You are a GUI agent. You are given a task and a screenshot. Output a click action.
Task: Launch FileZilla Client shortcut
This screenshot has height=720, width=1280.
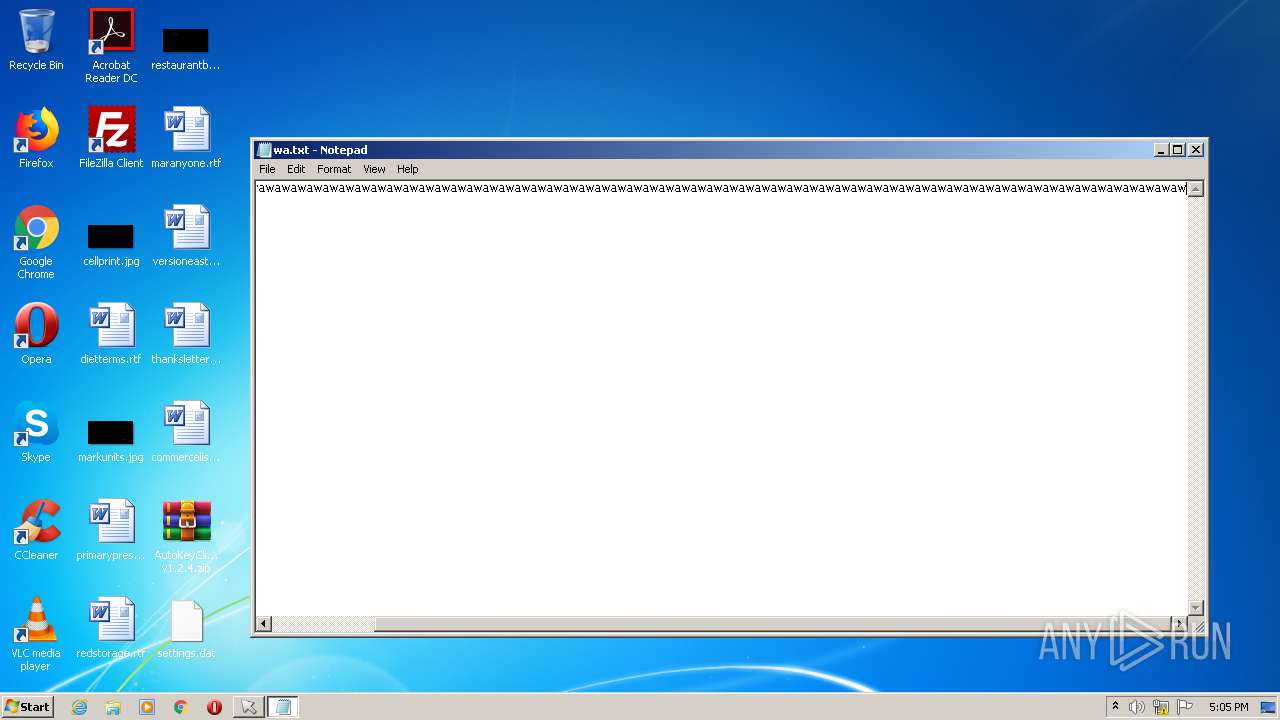tap(111, 138)
